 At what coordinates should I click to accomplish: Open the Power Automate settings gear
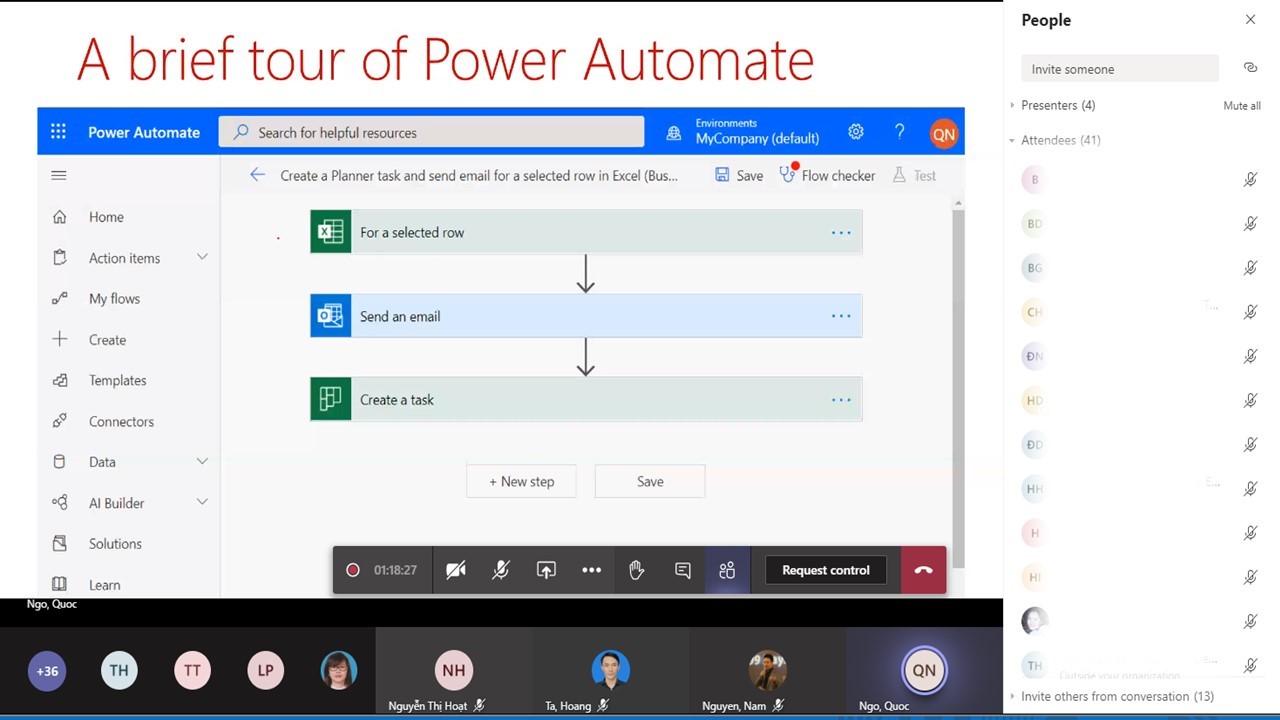point(856,132)
